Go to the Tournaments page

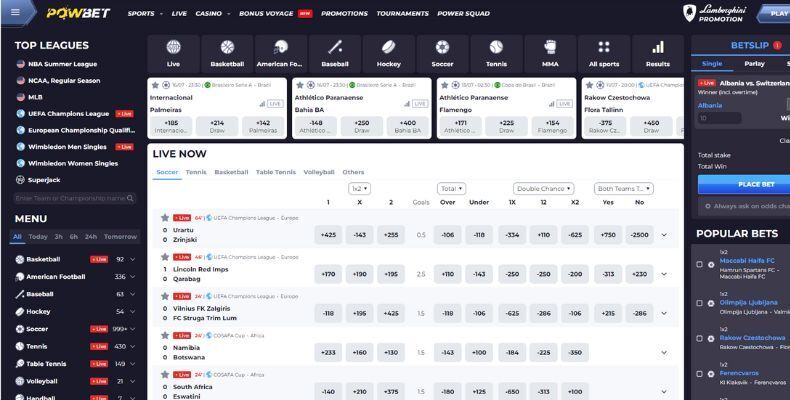tap(403, 14)
